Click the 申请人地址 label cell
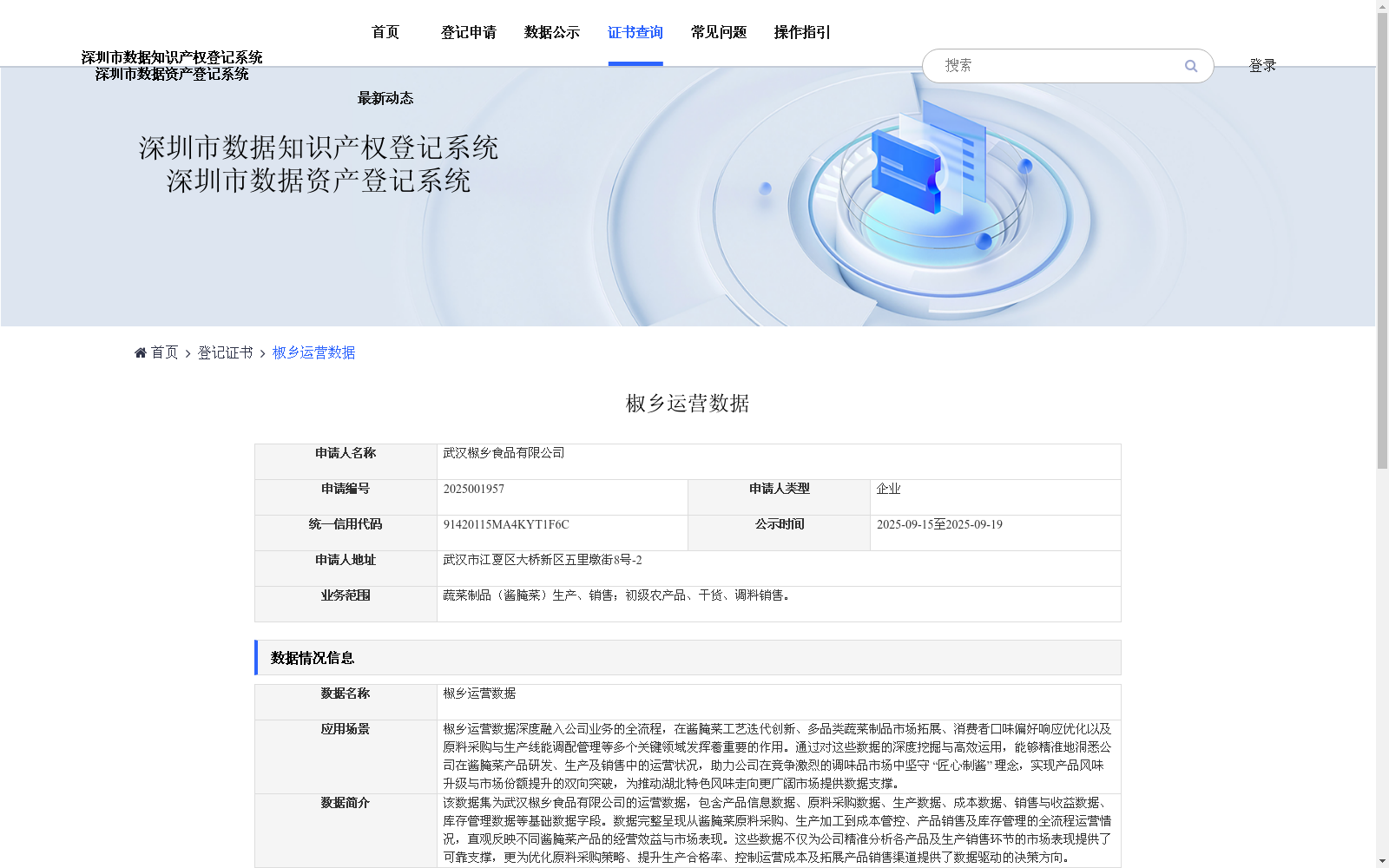 click(346, 569)
